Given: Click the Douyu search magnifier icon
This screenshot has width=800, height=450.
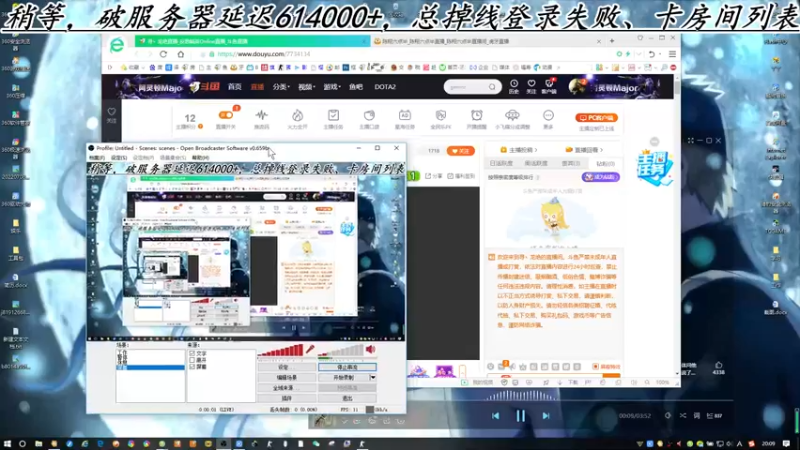Looking at the screenshot, I should click(x=492, y=87).
